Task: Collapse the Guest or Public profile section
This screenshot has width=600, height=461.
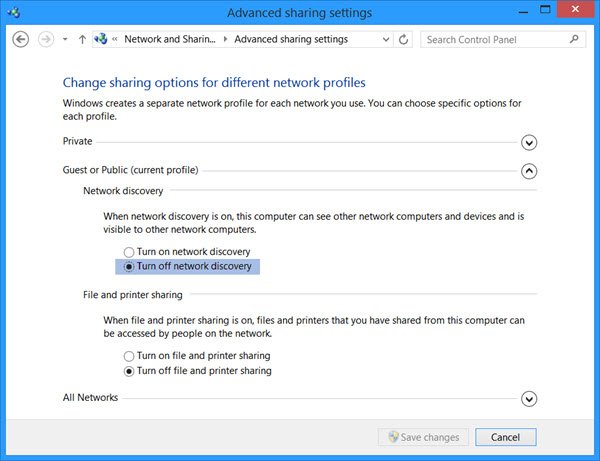Action: pos(529,171)
